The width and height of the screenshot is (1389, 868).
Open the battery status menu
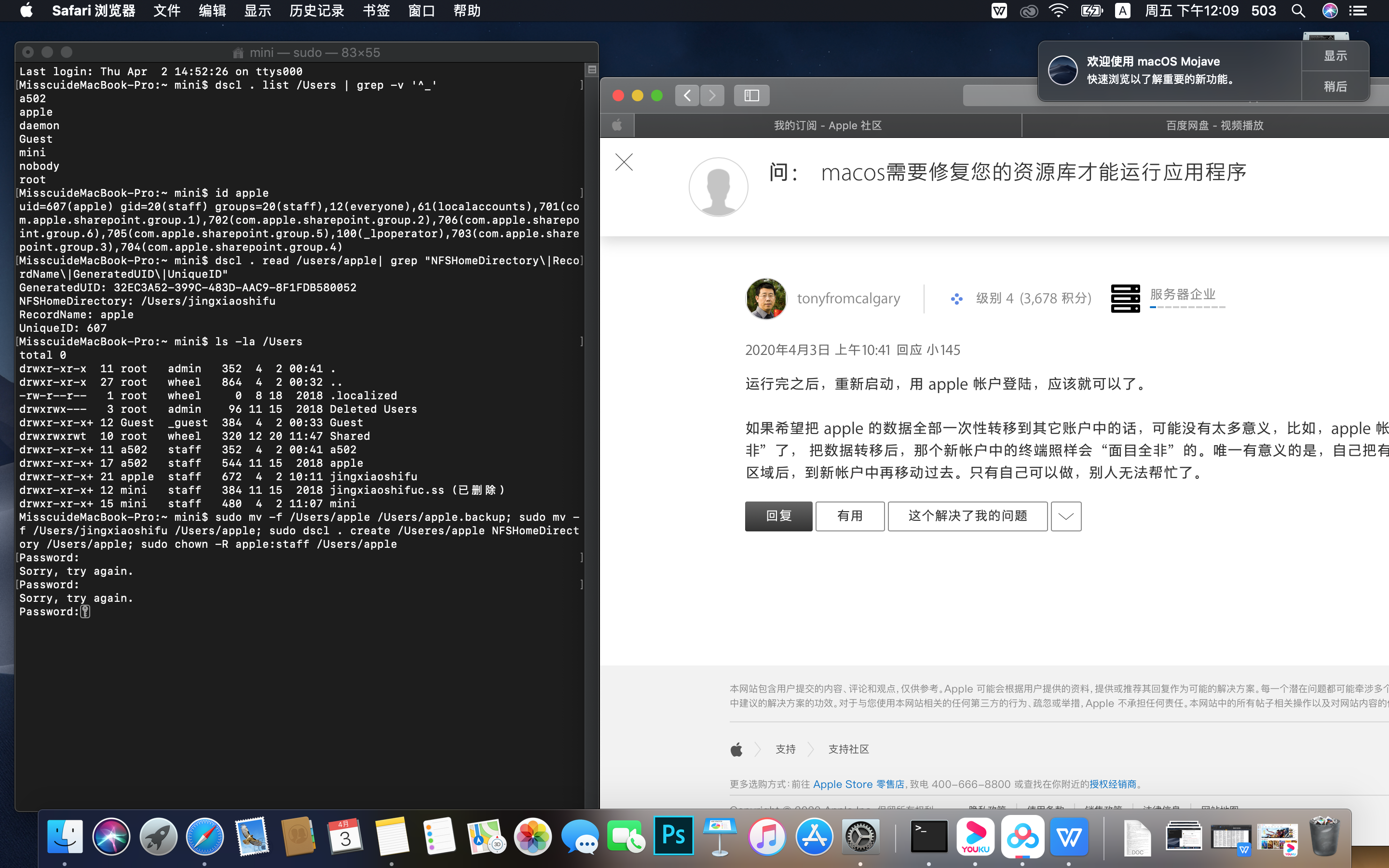point(1091,11)
